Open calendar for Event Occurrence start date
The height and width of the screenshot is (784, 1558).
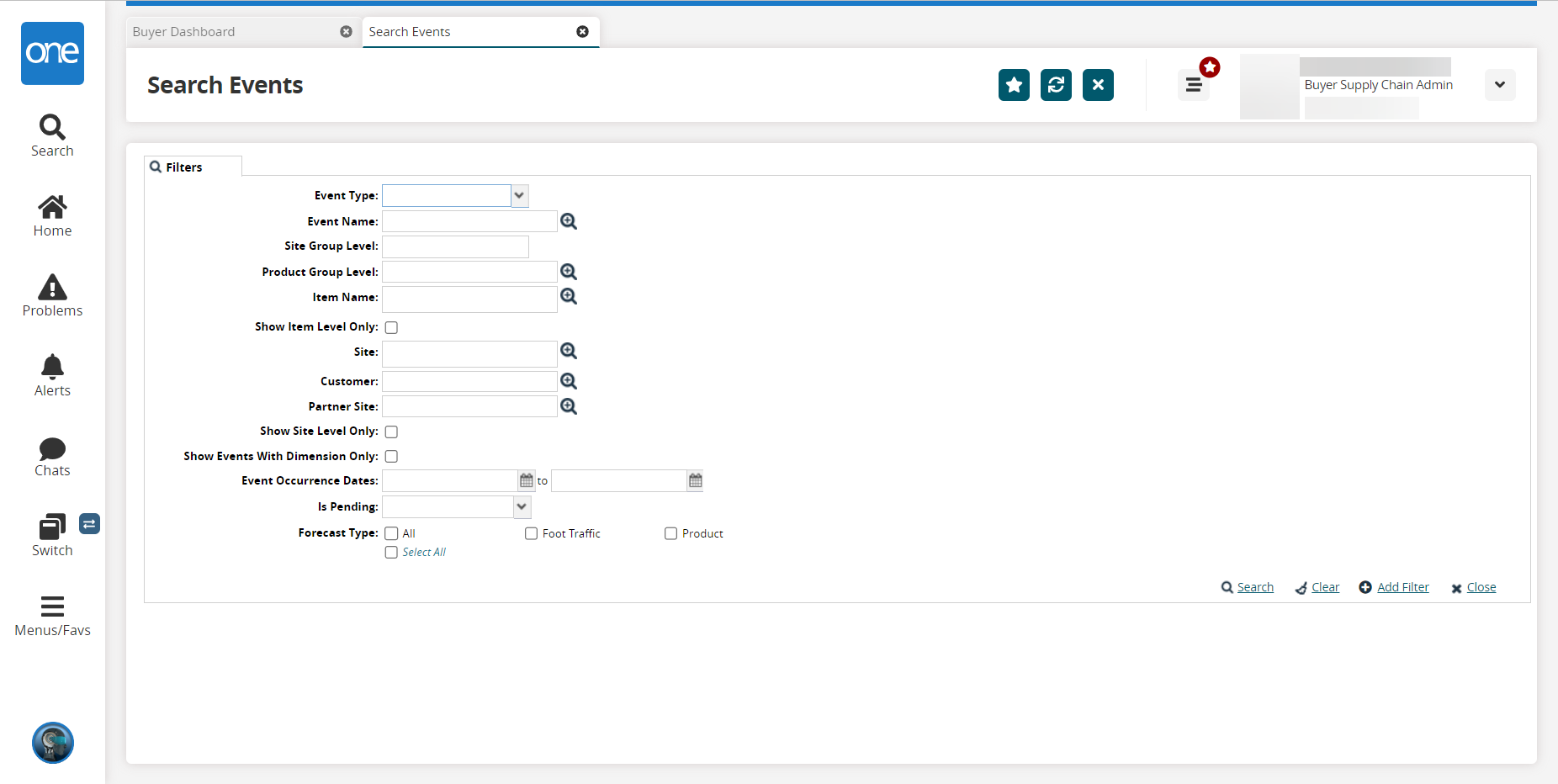click(527, 480)
